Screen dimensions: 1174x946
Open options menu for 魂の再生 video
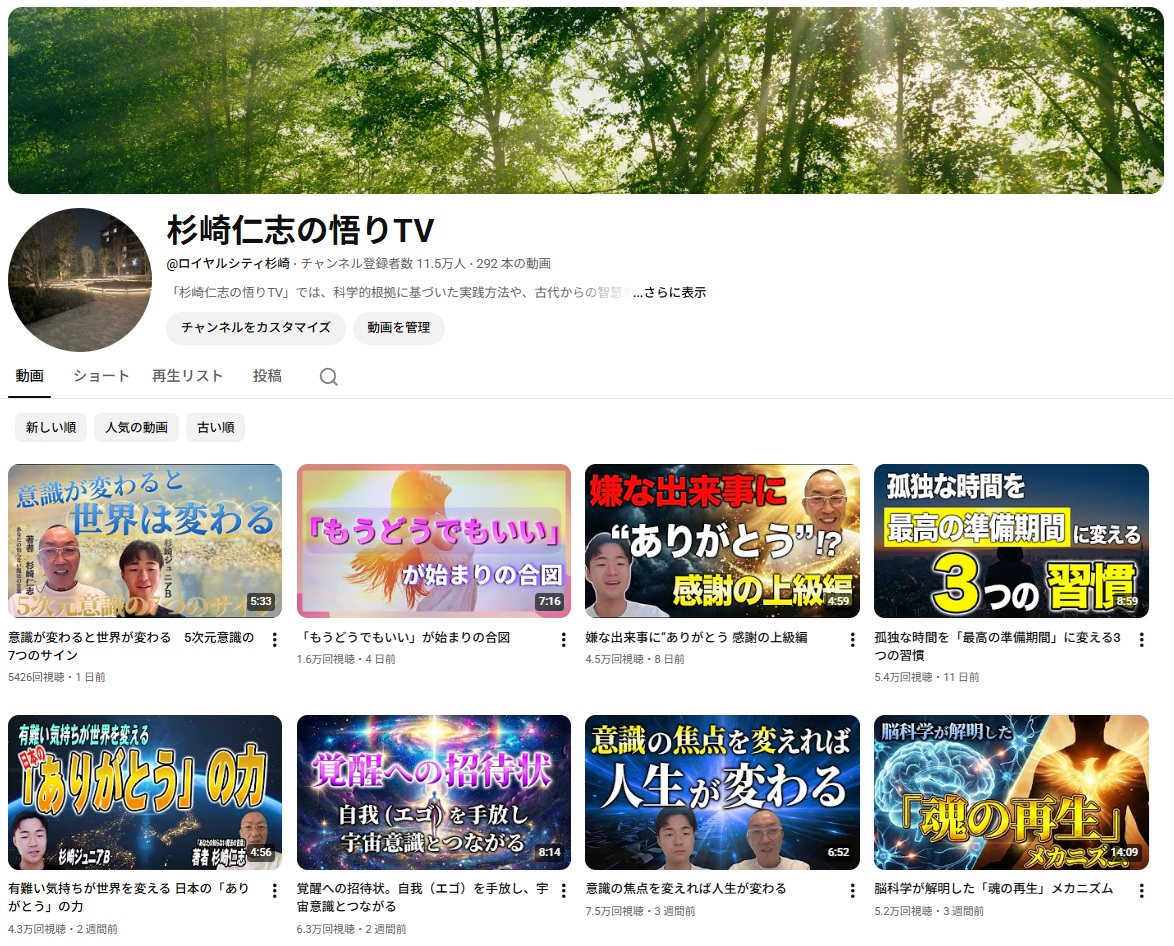point(1143,891)
